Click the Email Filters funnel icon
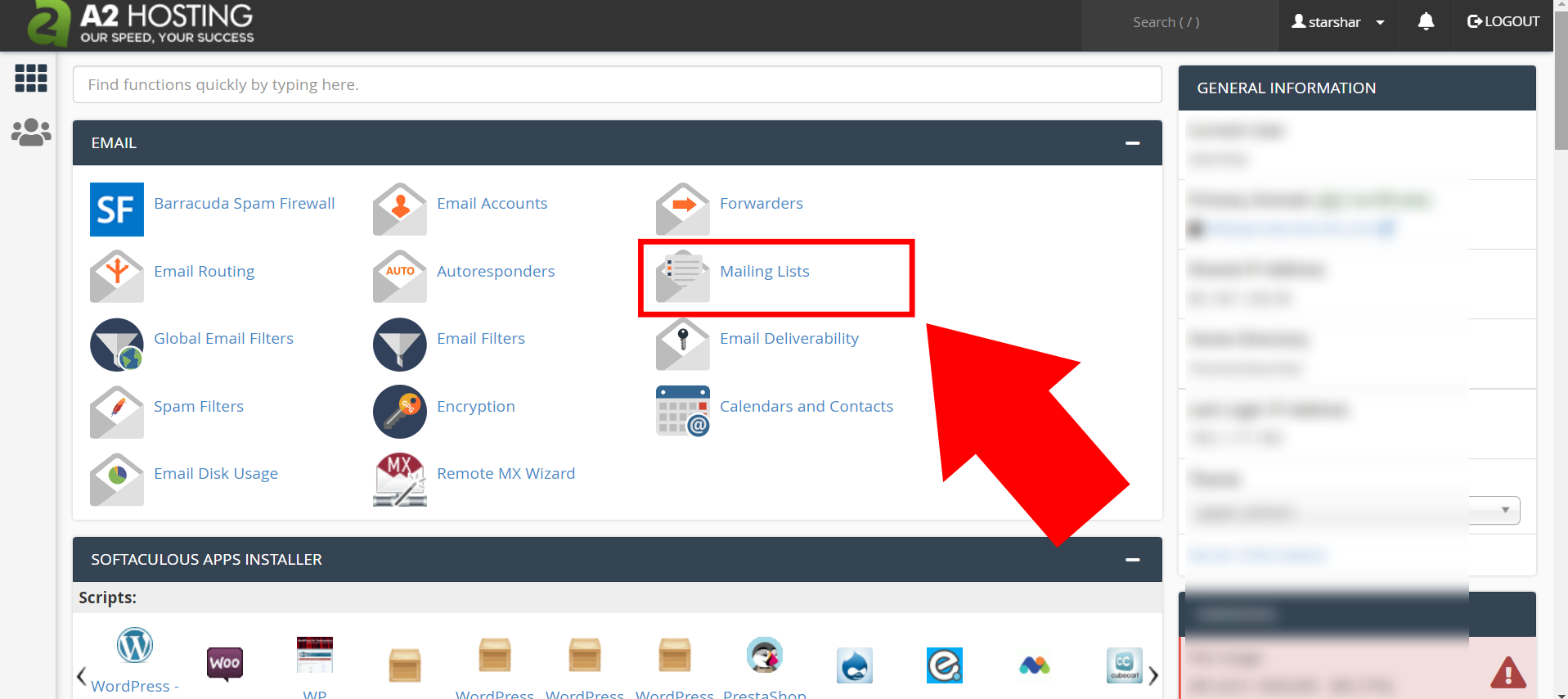 point(400,345)
